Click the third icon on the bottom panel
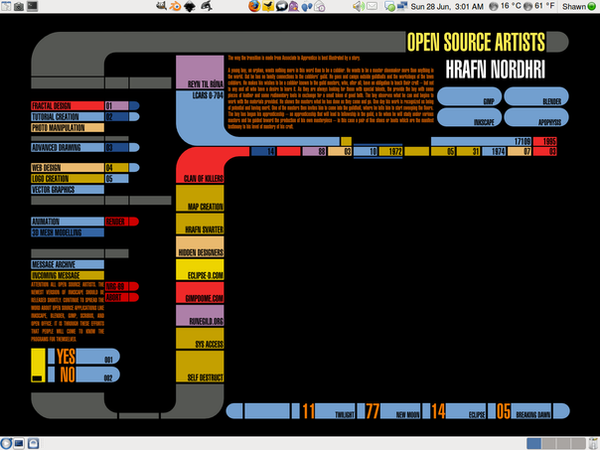 33,443
